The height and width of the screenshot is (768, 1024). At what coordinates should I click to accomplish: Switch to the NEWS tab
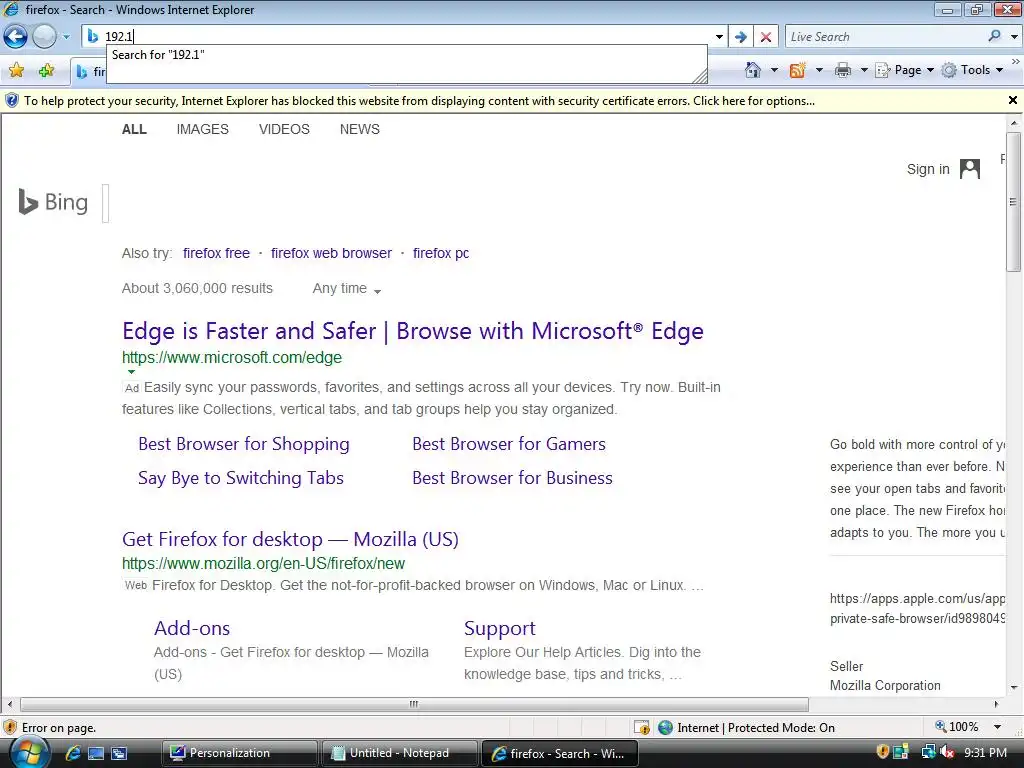(x=360, y=129)
